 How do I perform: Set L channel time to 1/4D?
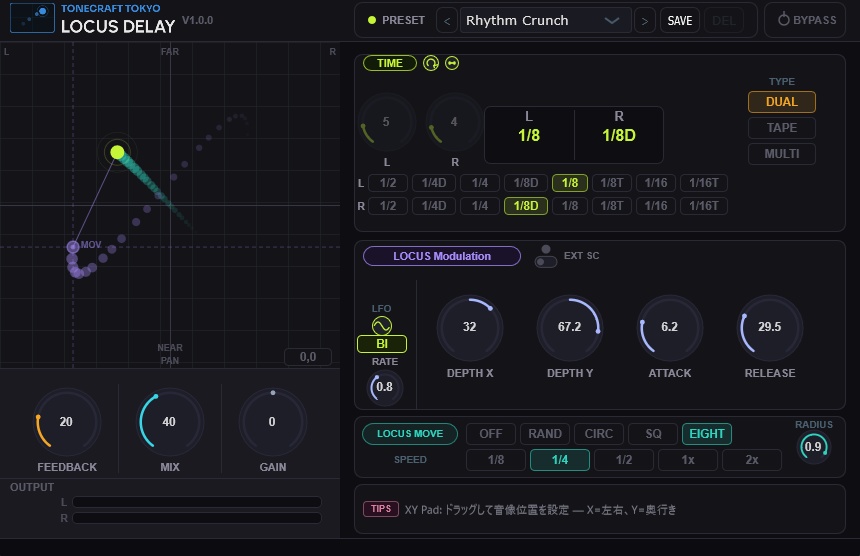pos(434,183)
